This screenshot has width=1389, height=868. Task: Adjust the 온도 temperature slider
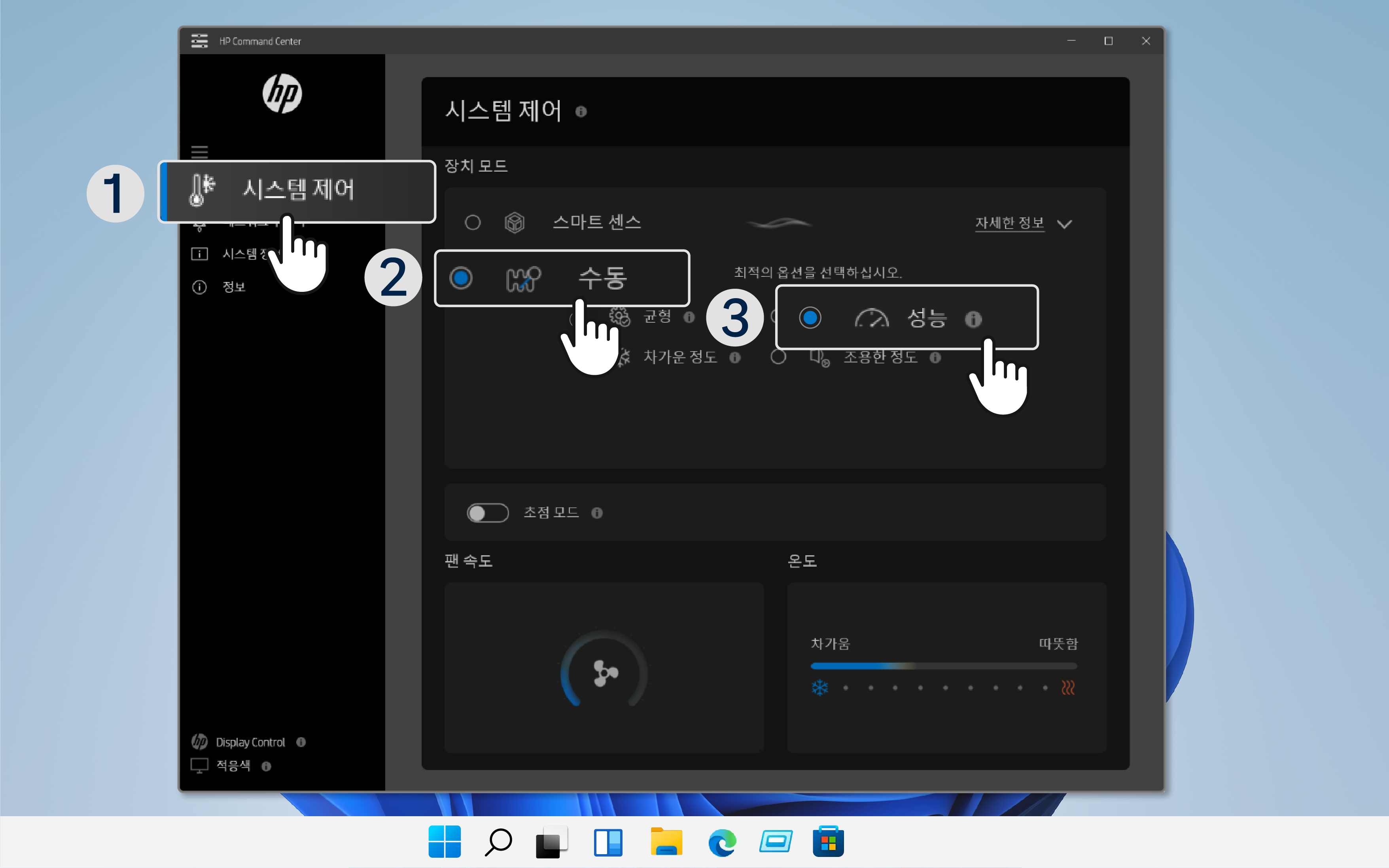pos(944,666)
